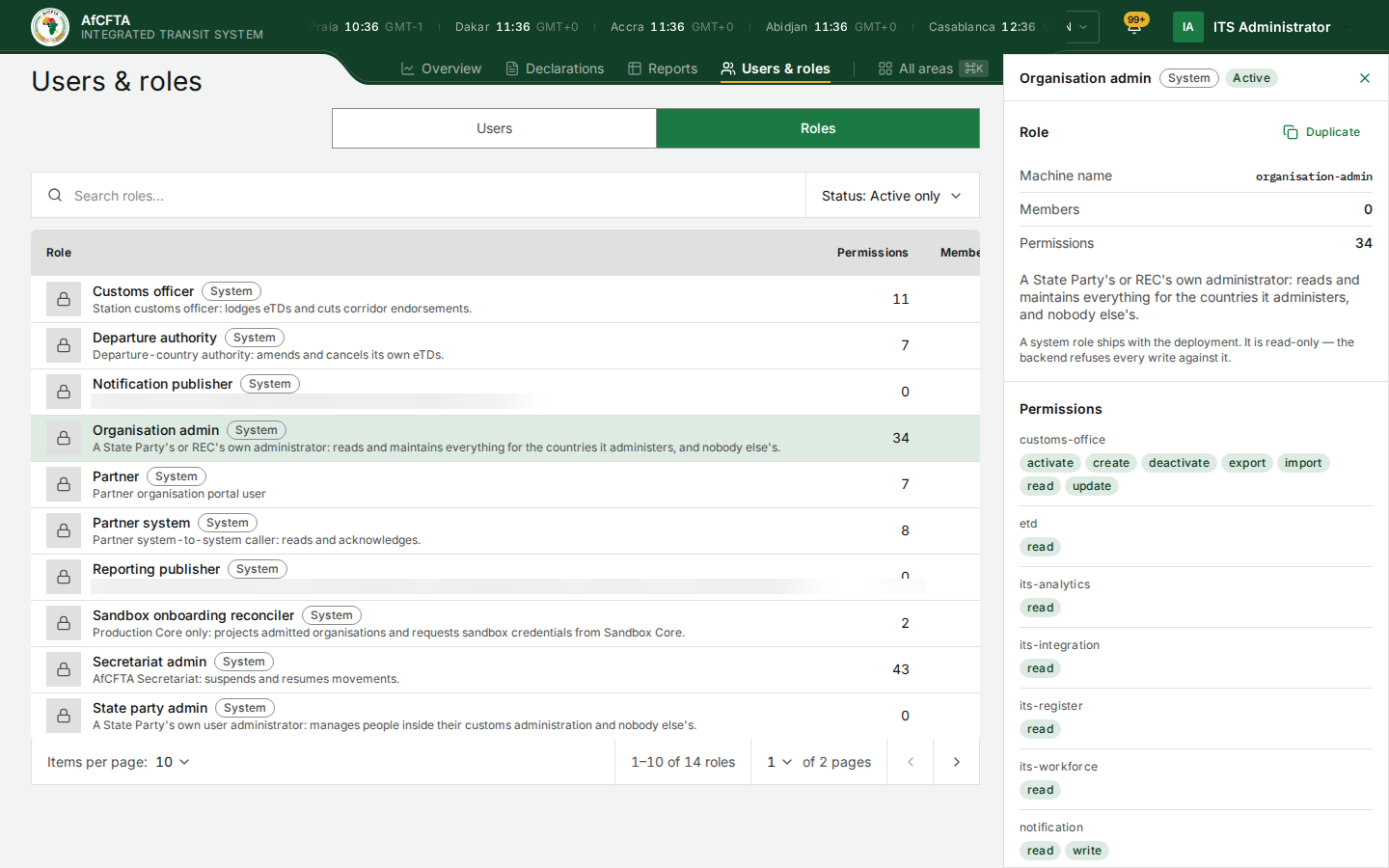Select the Organisation admin role row
Image resolution: width=1389 pixels, height=868 pixels.
pos(505,438)
